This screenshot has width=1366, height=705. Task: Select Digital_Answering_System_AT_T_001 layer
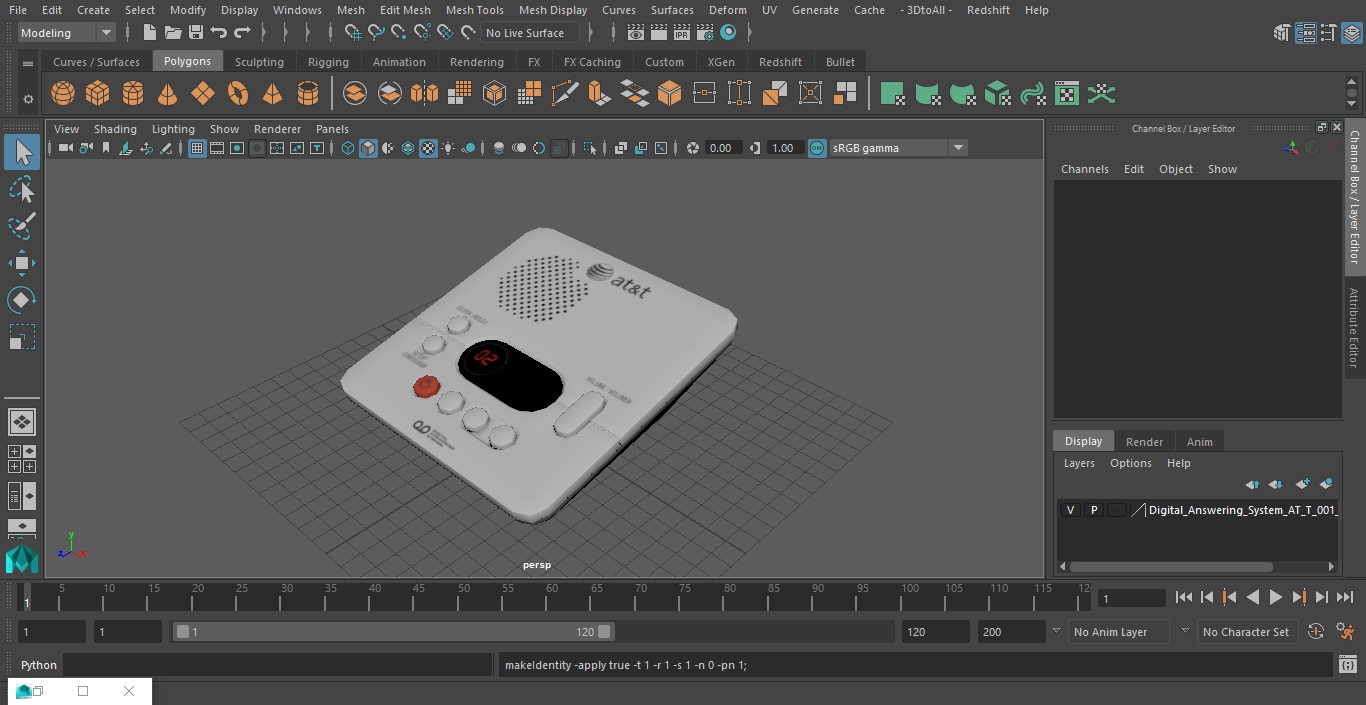click(x=1243, y=510)
